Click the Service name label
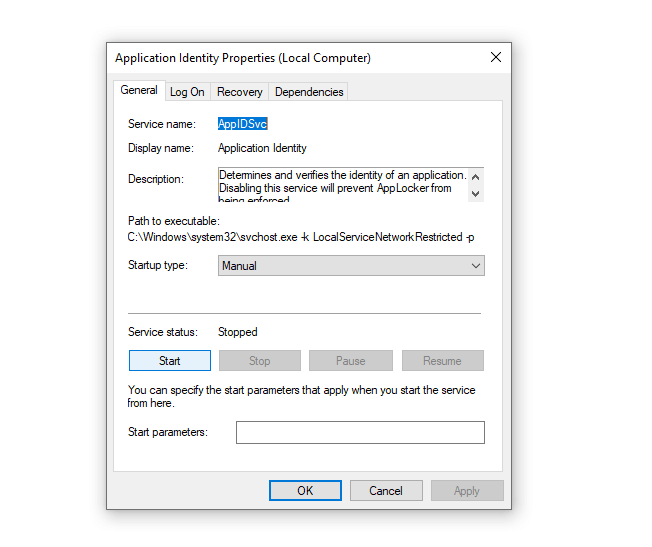Image resolution: width=652 pixels, height=547 pixels. [x=162, y=124]
